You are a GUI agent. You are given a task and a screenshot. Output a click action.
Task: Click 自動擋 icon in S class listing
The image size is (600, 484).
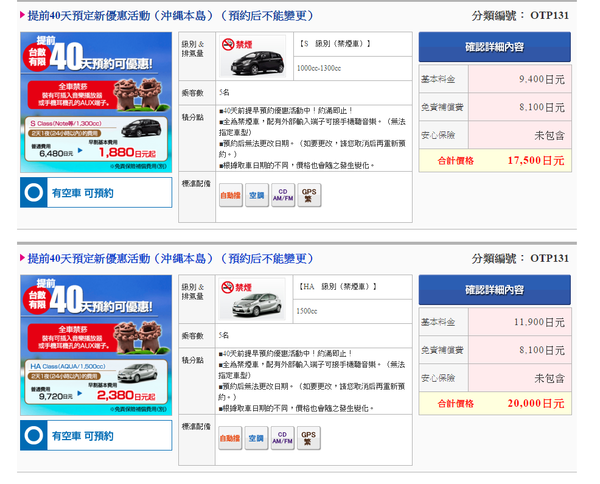(x=231, y=196)
